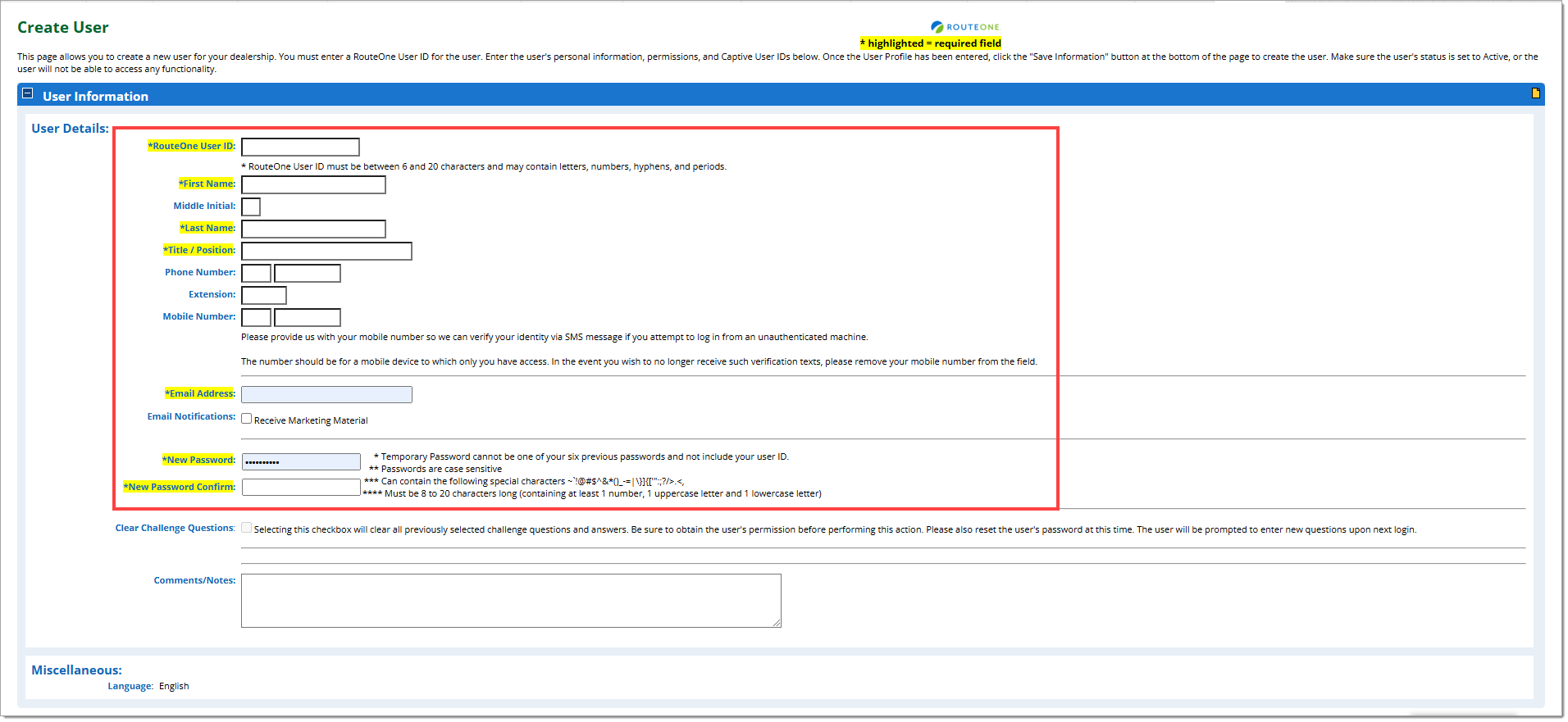
Task: Click the Phone Number area code box
Action: point(256,273)
